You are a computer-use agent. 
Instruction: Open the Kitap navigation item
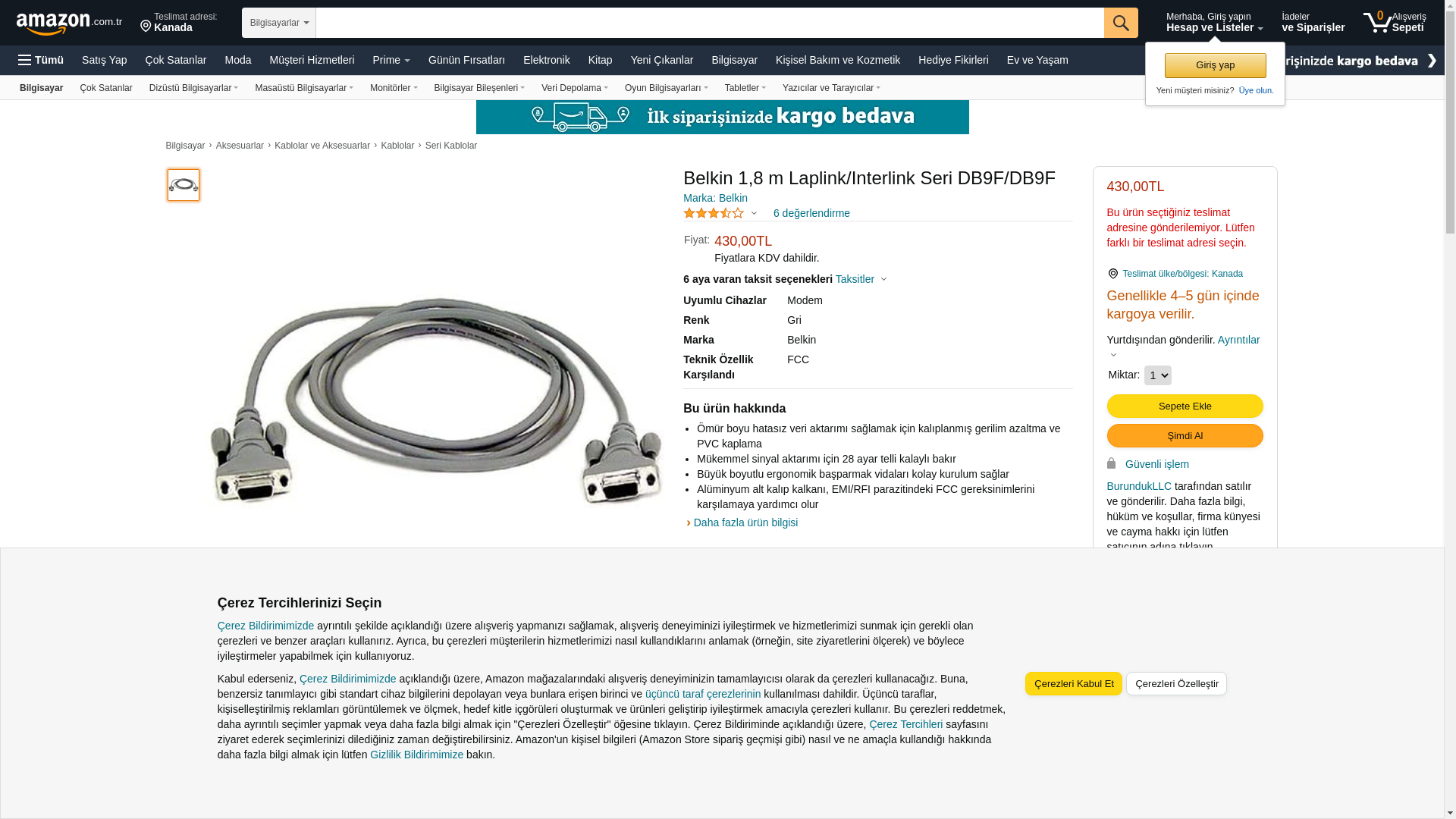pyautogui.click(x=600, y=60)
